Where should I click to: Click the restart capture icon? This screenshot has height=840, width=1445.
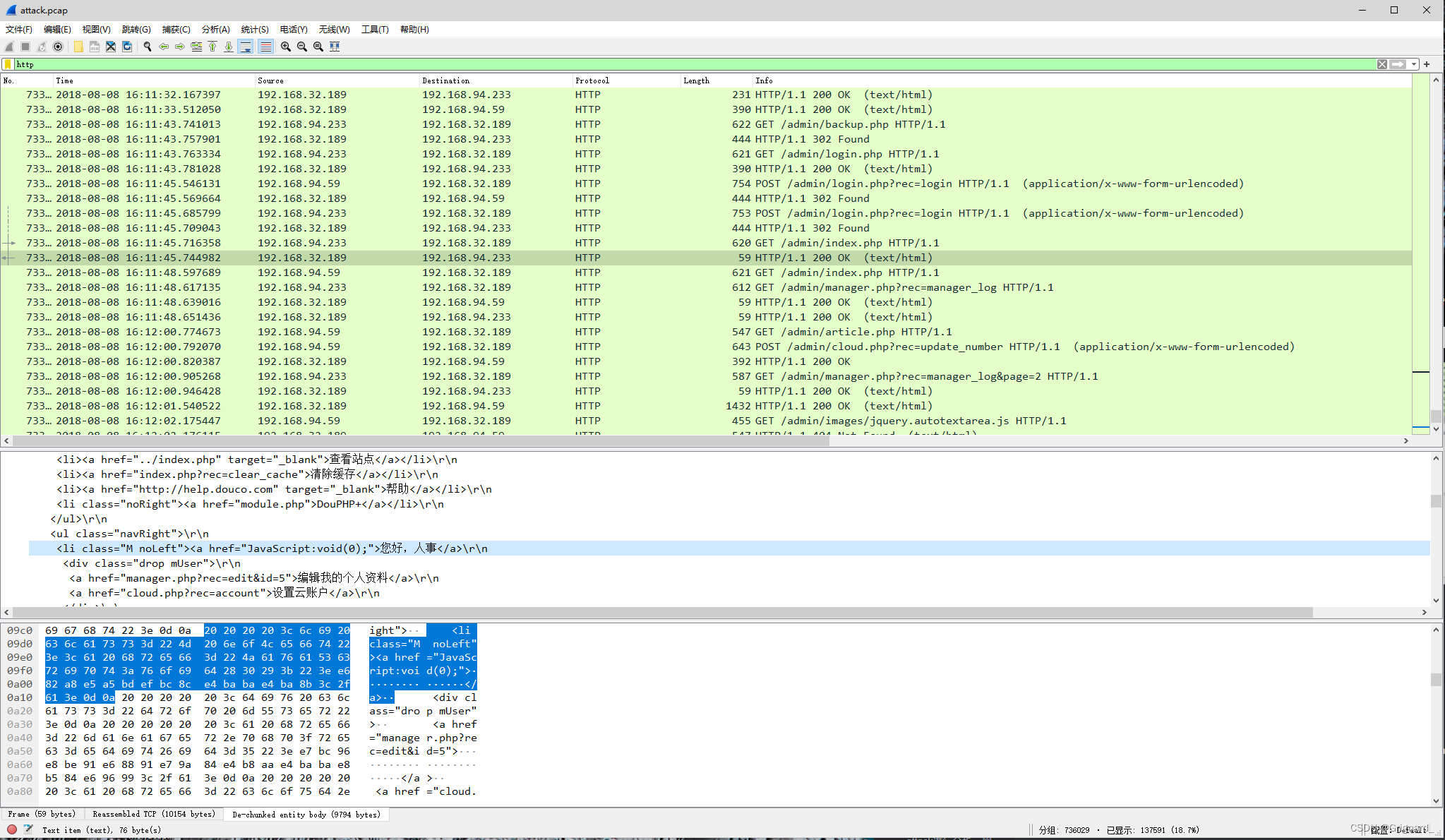(x=42, y=47)
